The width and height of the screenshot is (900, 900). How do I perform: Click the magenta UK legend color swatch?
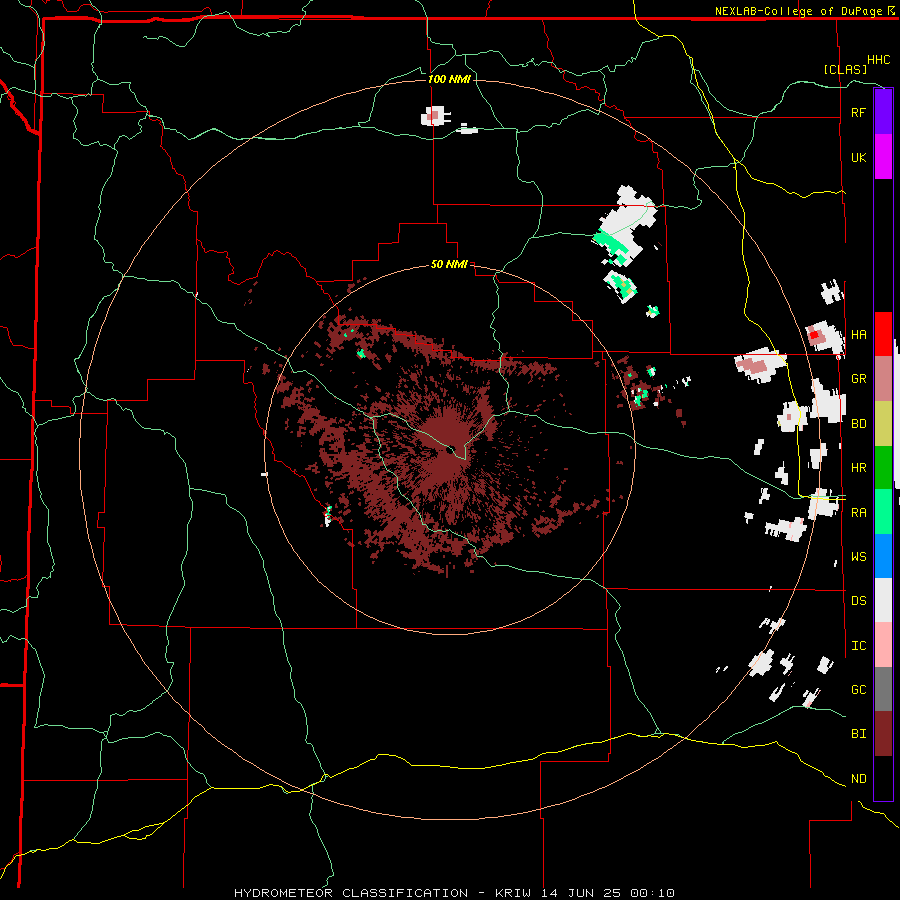883,157
